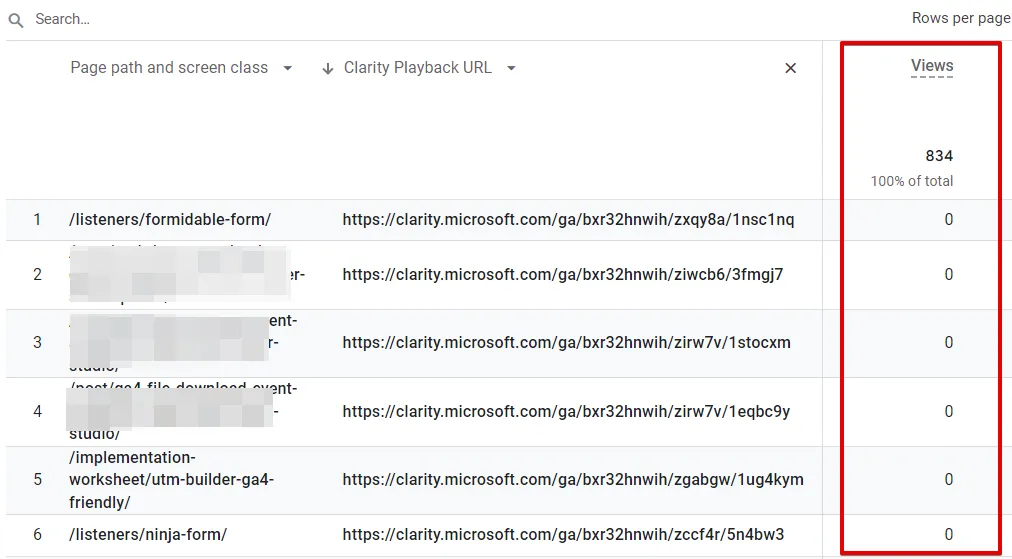Viewport: 1012px width, 559px height.
Task: Sort by the Views column header
Action: [x=931, y=66]
